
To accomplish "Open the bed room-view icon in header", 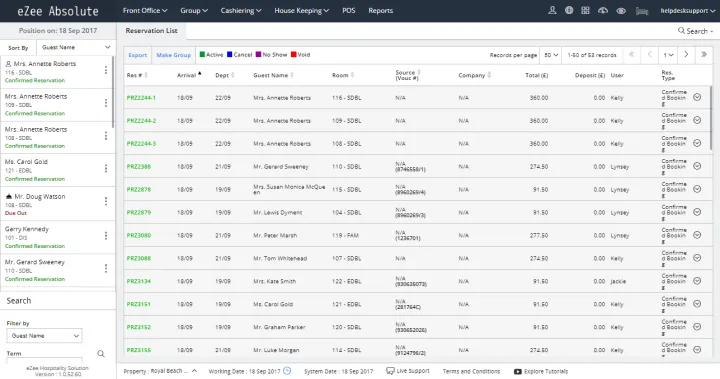I will pyautogui.click(x=642, y=11).
